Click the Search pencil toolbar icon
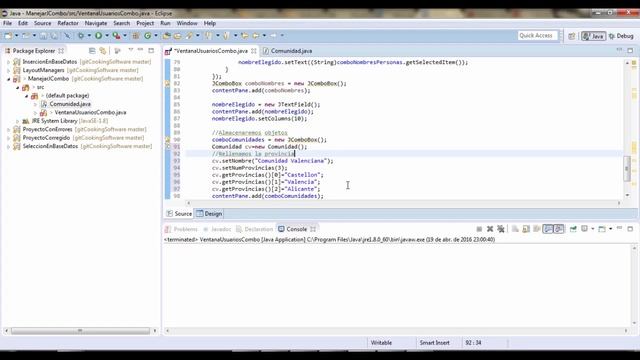The image size is (640, 360). [x=189, y=36]
